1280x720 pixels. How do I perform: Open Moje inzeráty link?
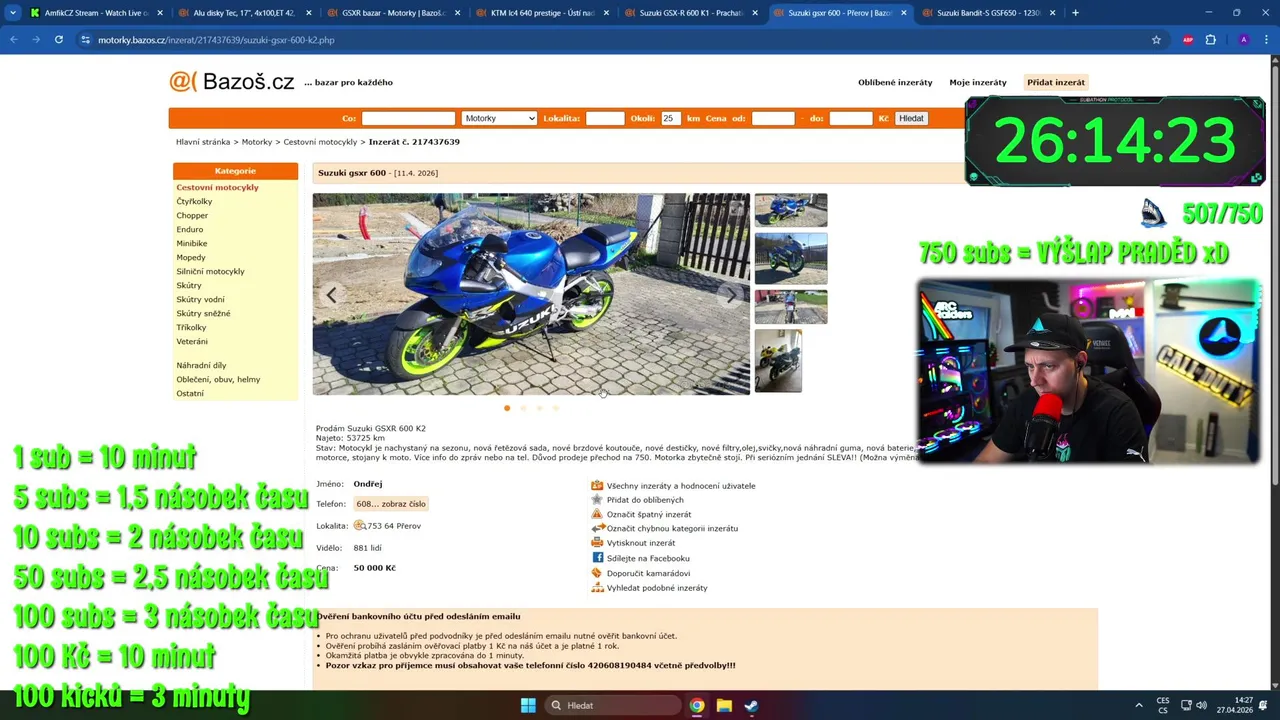pyautogui.click(x=978, y=82)
